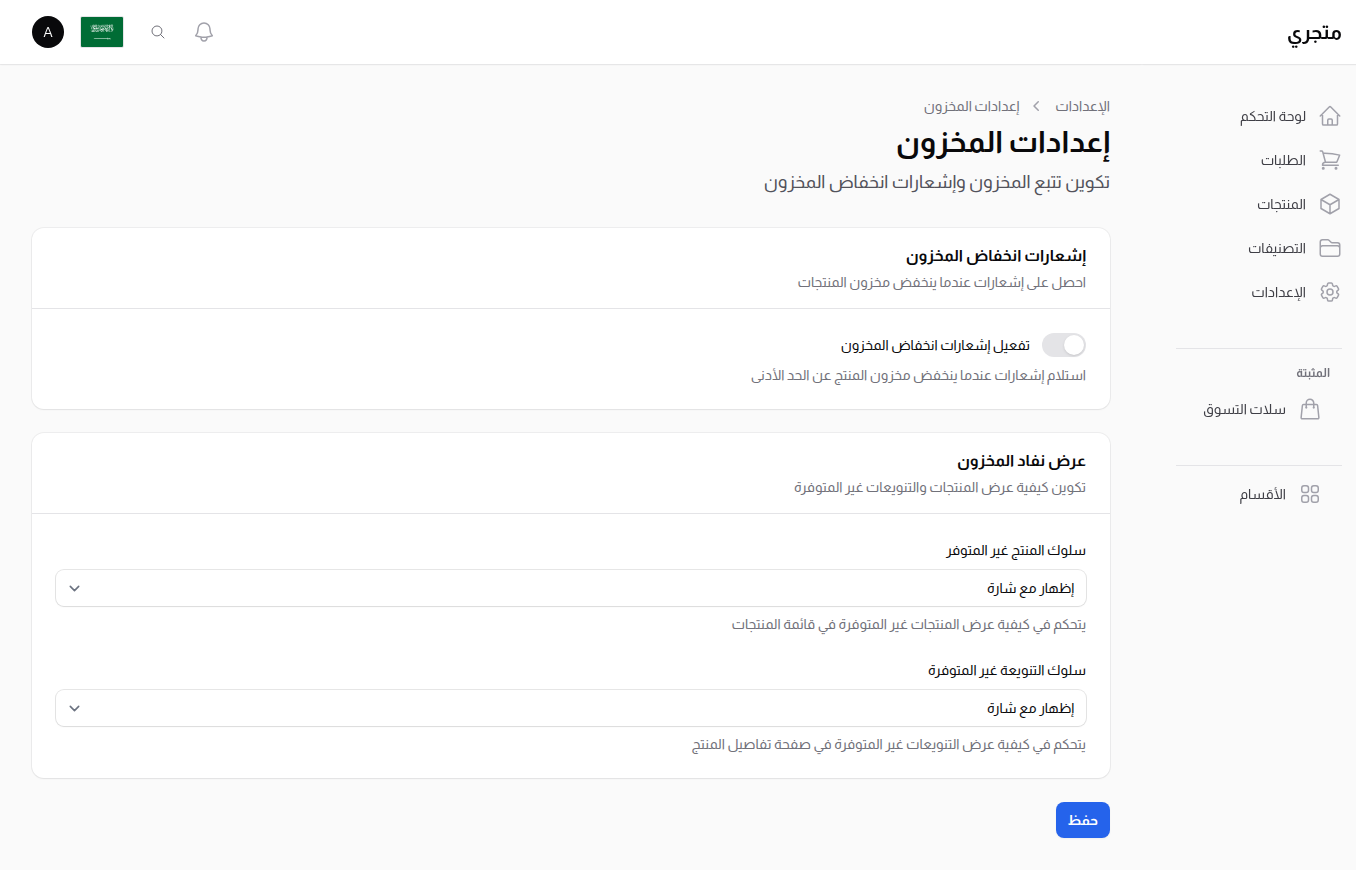Open notifications using the bell icon
1356x870 pixels.
pyautogui.click(x=203, y=31)
